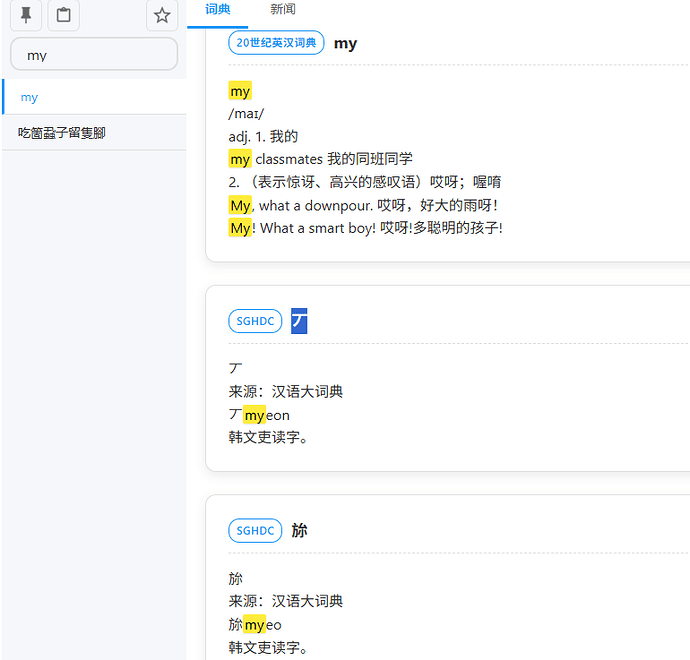
Task: Click example "my classmates 我的同班同学"
Action: pos(320,159)
